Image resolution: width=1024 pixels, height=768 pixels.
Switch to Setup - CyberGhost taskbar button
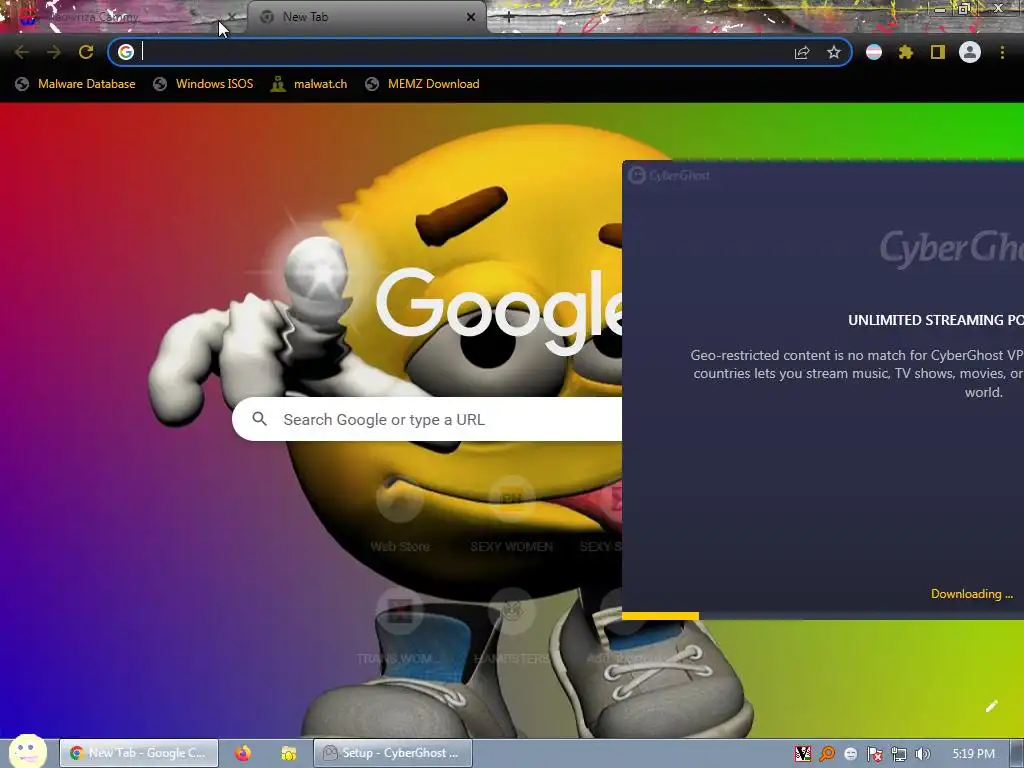pyautogui.click(x=392, y=753)
